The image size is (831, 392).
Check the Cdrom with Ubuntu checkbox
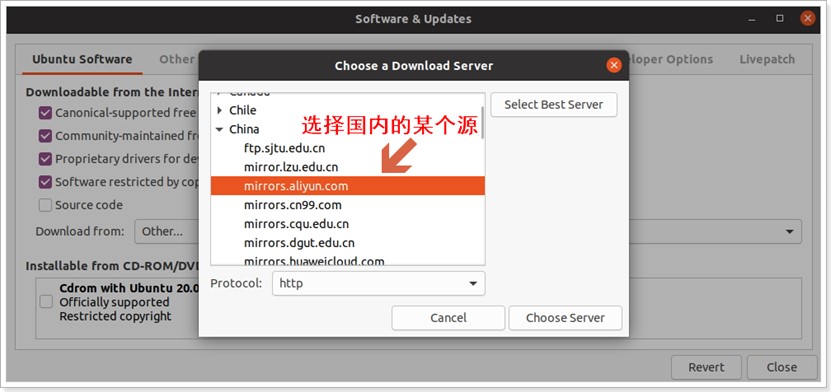click(46, 302)
